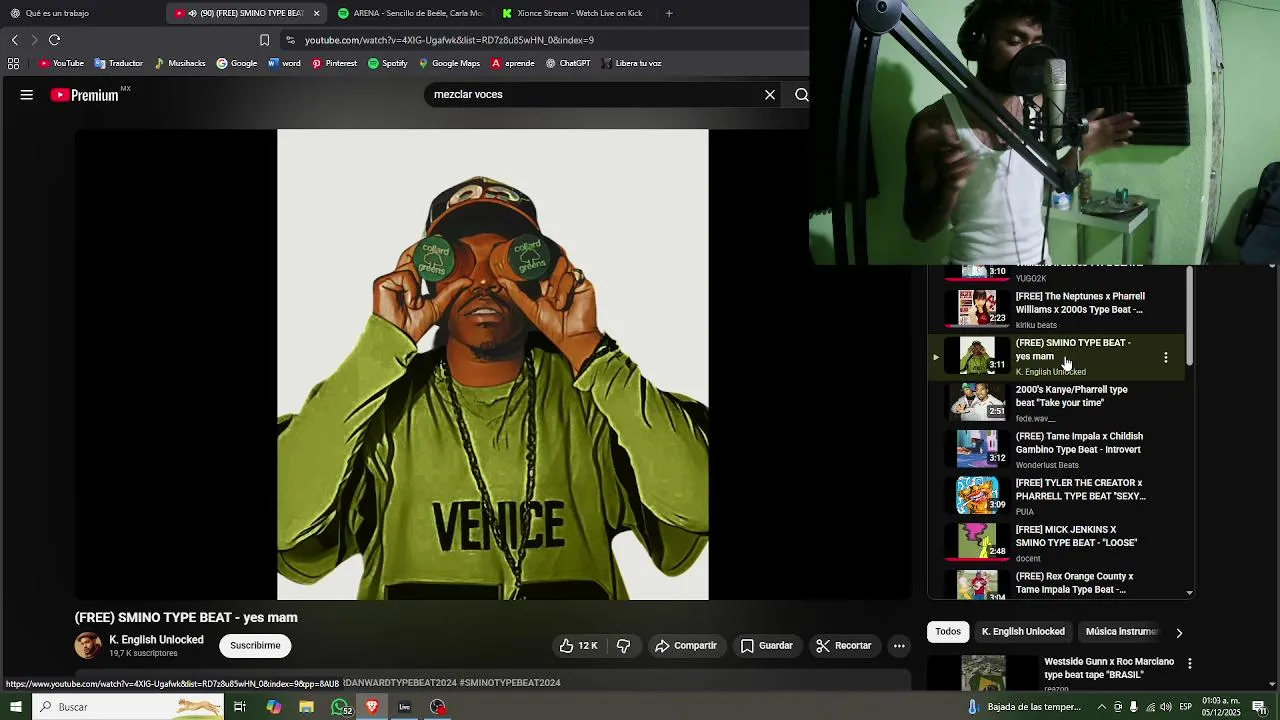Open the browser apps grid icon
Image resolution: width=1280 pixels, height=720 pixels.
13,63
